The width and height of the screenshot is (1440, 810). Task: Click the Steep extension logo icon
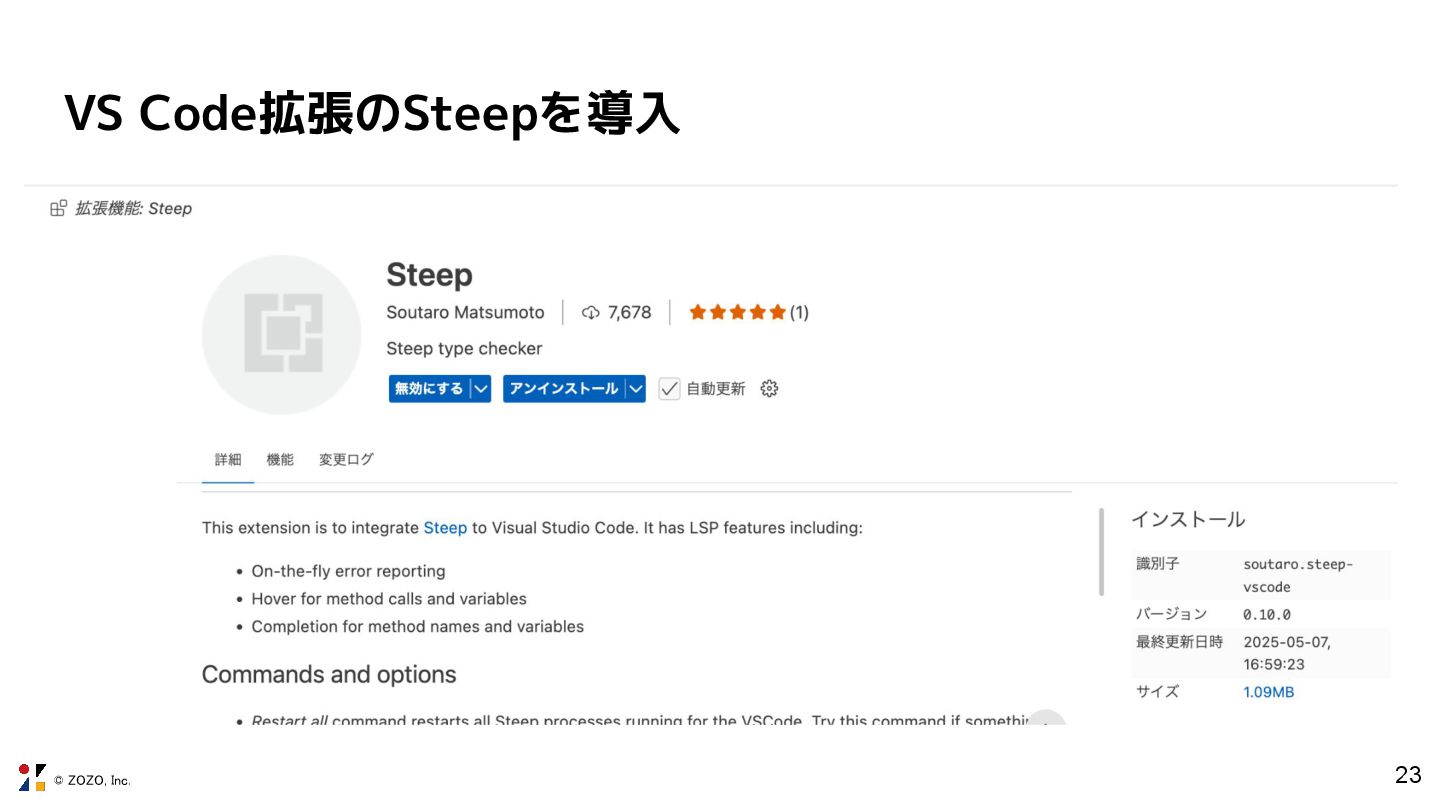282,334
